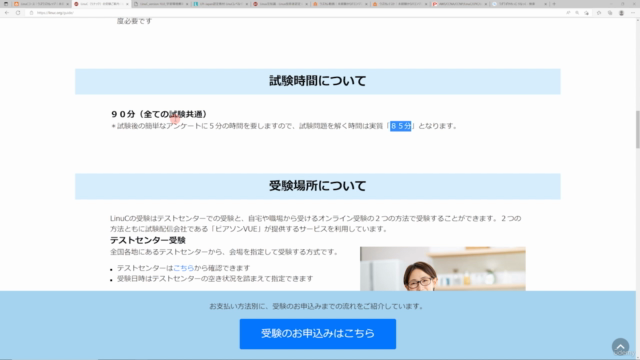
Task: Click the 全国各地にあるテストセンターから line
Action: coord(224,252)
